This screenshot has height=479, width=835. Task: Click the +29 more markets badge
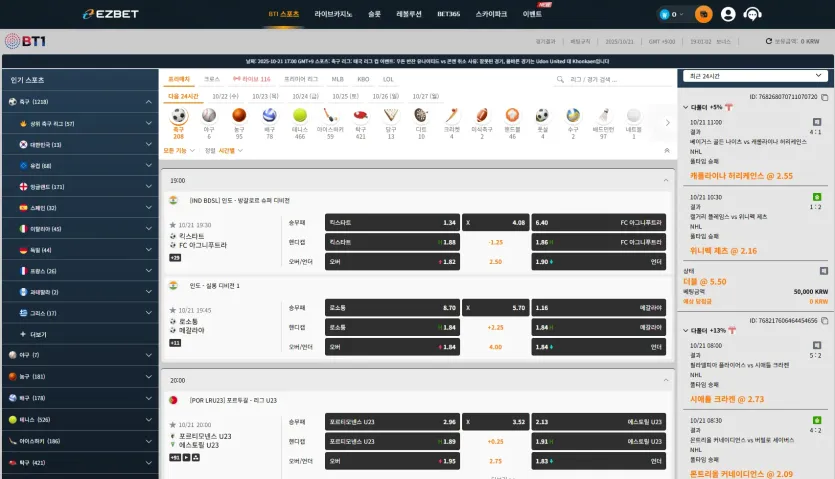175,258
